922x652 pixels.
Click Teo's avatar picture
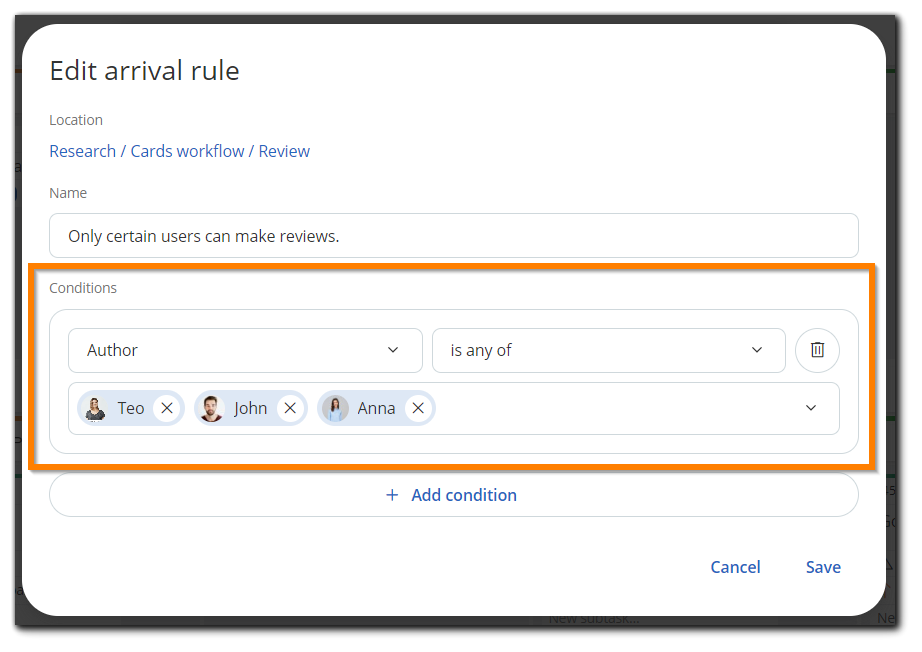coord(95,407)
